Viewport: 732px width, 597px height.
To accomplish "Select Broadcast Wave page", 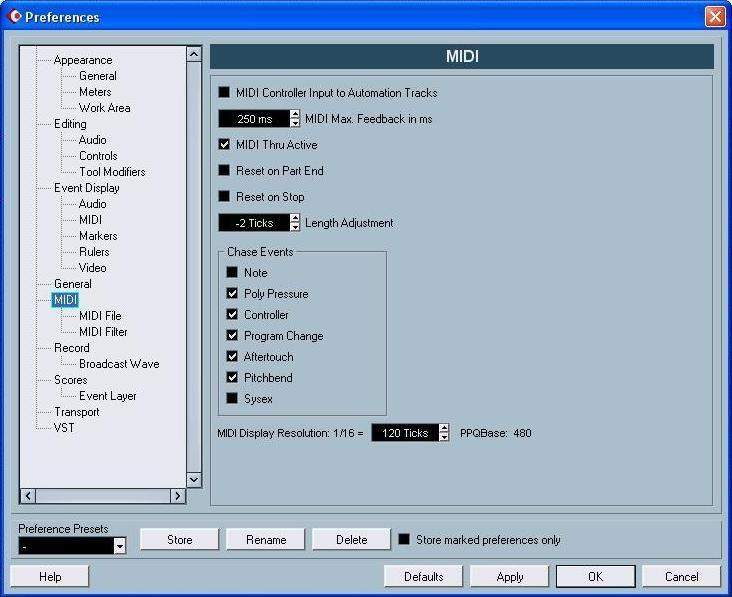I will [119, 364].
